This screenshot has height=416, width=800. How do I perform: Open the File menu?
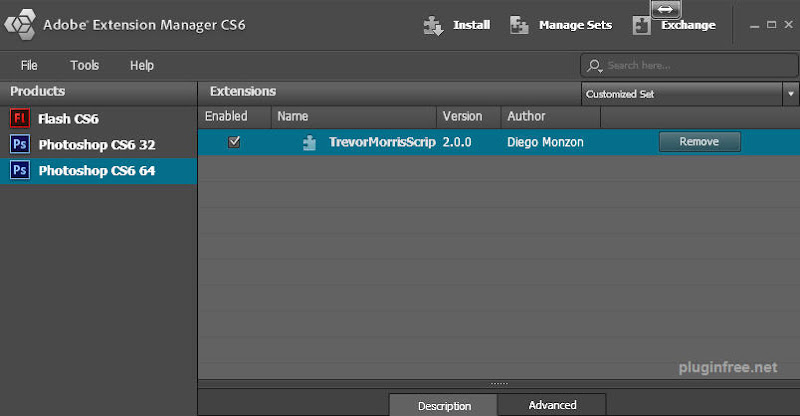click(x=29, y=65)
